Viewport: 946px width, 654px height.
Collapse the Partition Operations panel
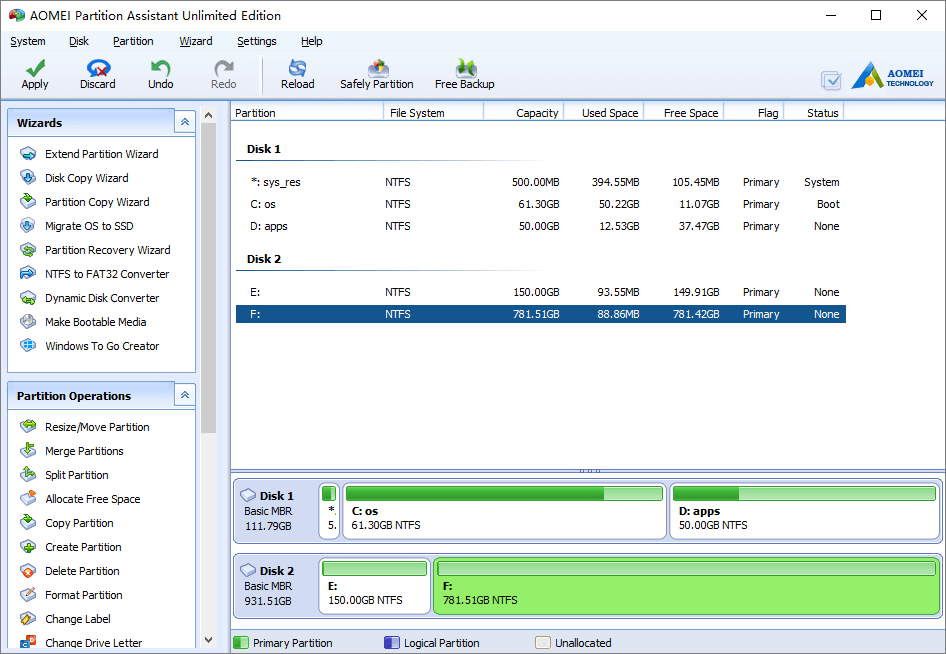click(x=185, y=395)
